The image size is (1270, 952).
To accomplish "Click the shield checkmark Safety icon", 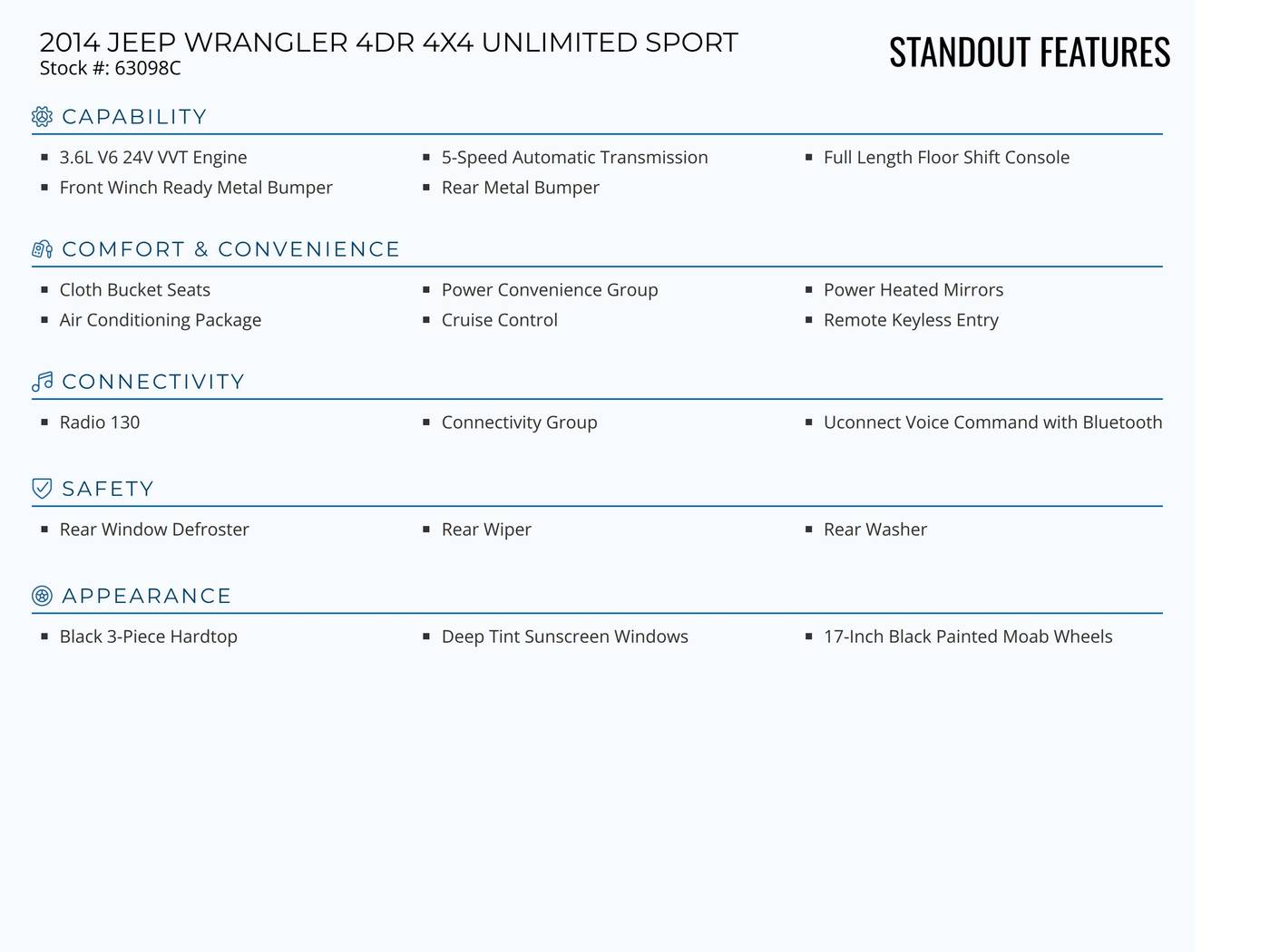I will coord(42,489).
